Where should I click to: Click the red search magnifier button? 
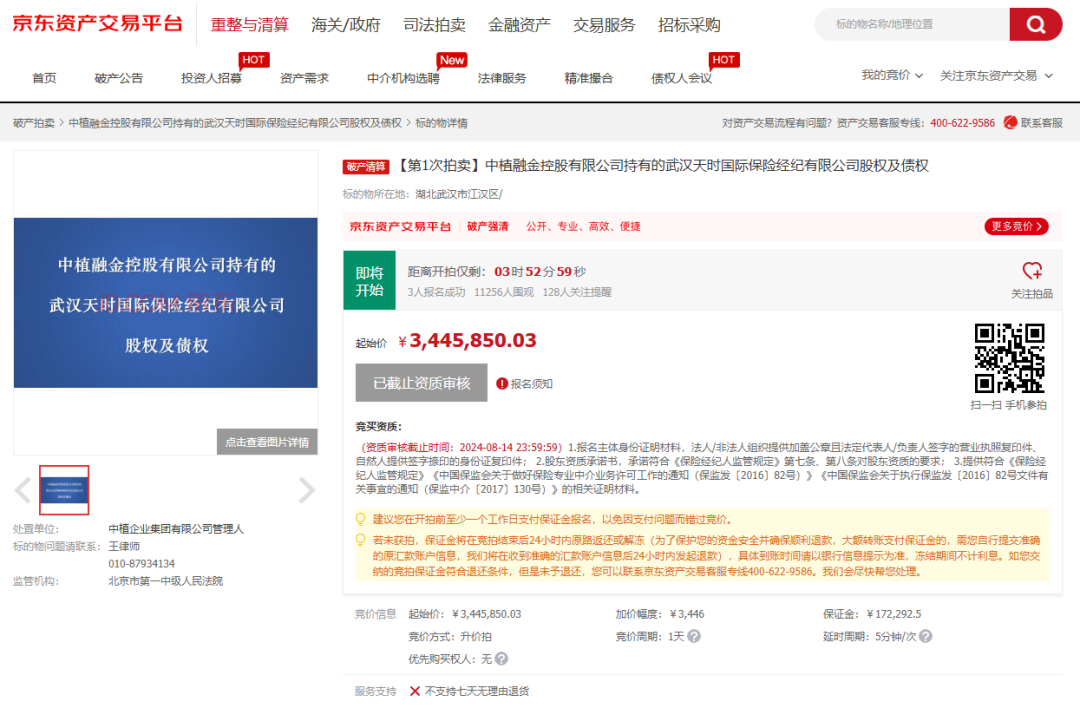point(1035,24)
